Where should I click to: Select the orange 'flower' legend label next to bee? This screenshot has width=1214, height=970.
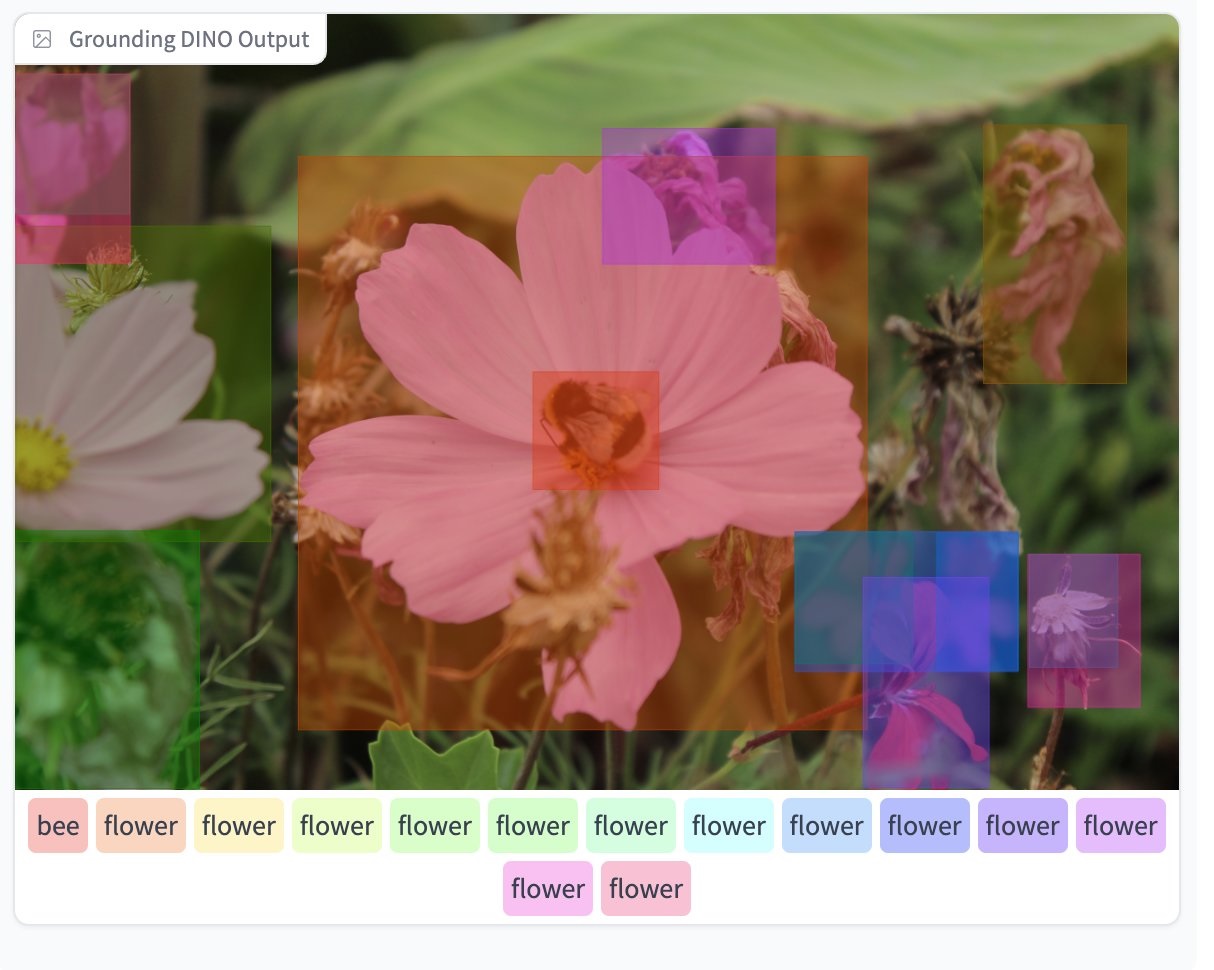tap(141, 826)
